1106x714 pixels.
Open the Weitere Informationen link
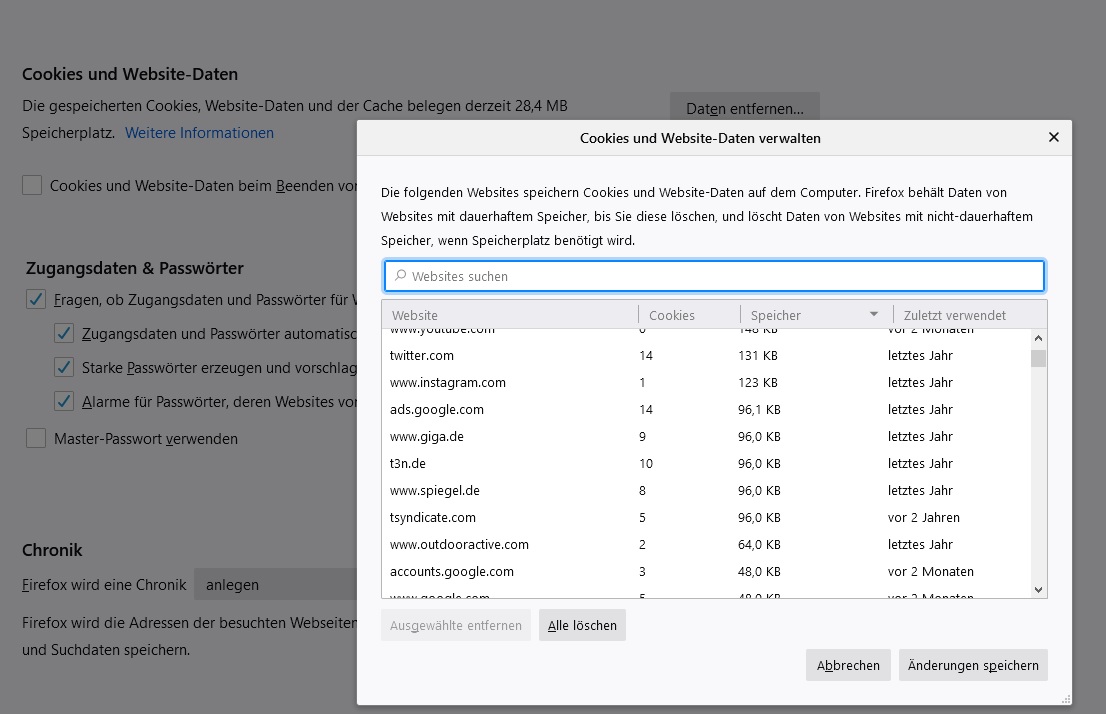[x=199, y=133]
